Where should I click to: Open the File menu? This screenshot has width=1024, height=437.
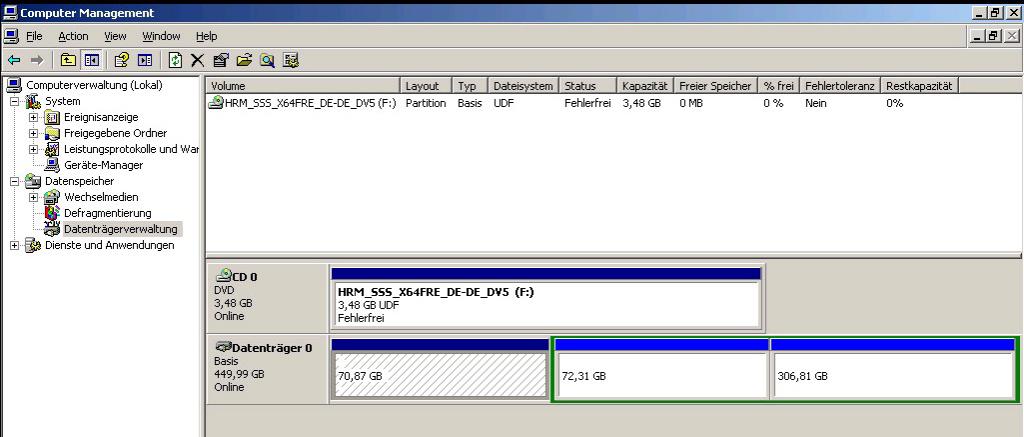pyautogui.click(x=34, y=36)
